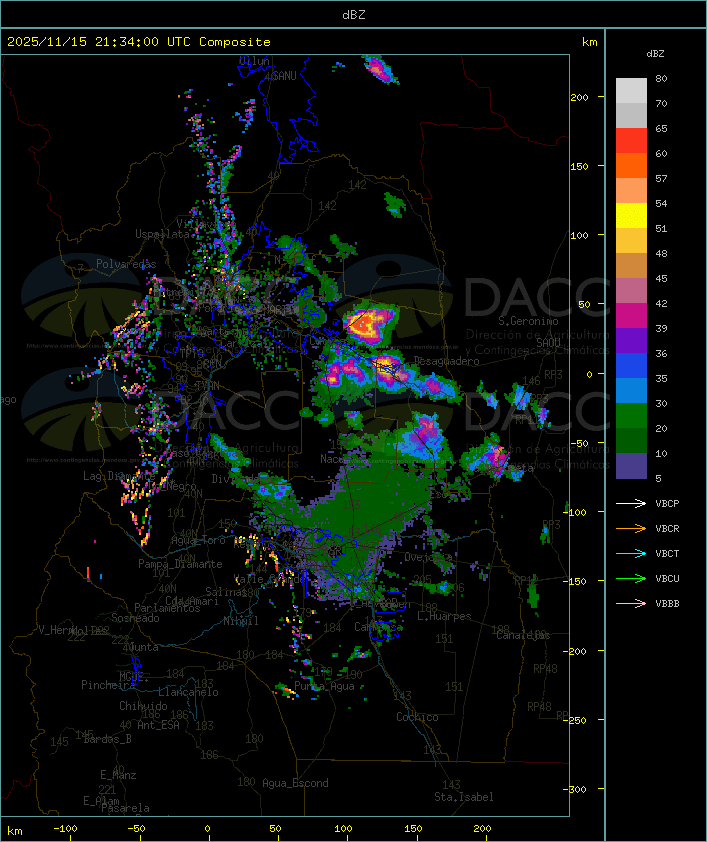
Task: Click the Canalejas map label
Action: 523,635
